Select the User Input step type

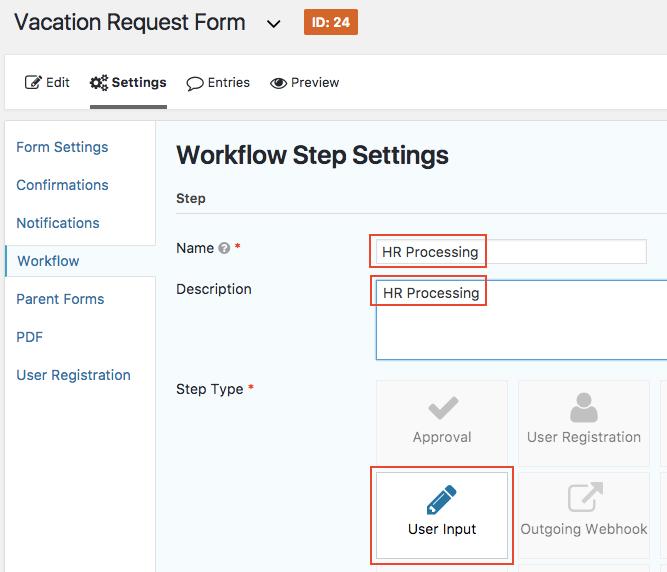click(442, 514)
